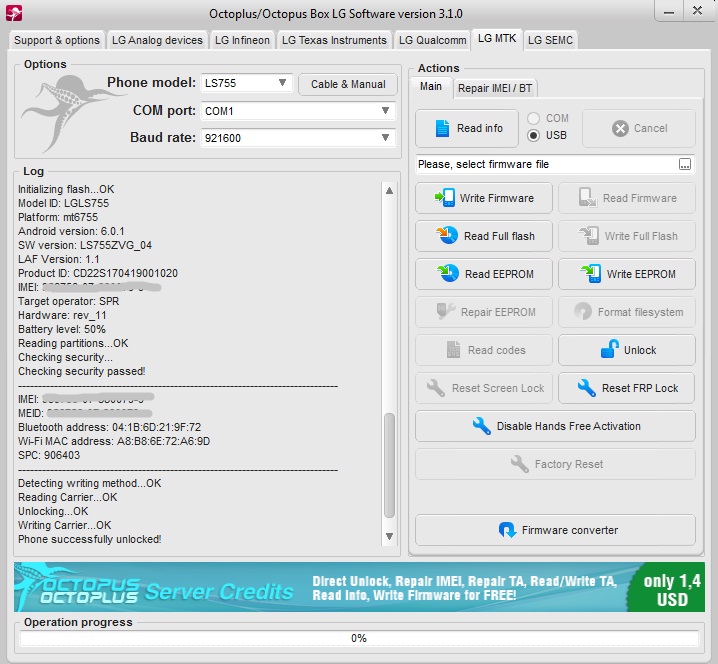Click the Cancel X icon
Screen dimensions: 718x664
pos(620,129)
